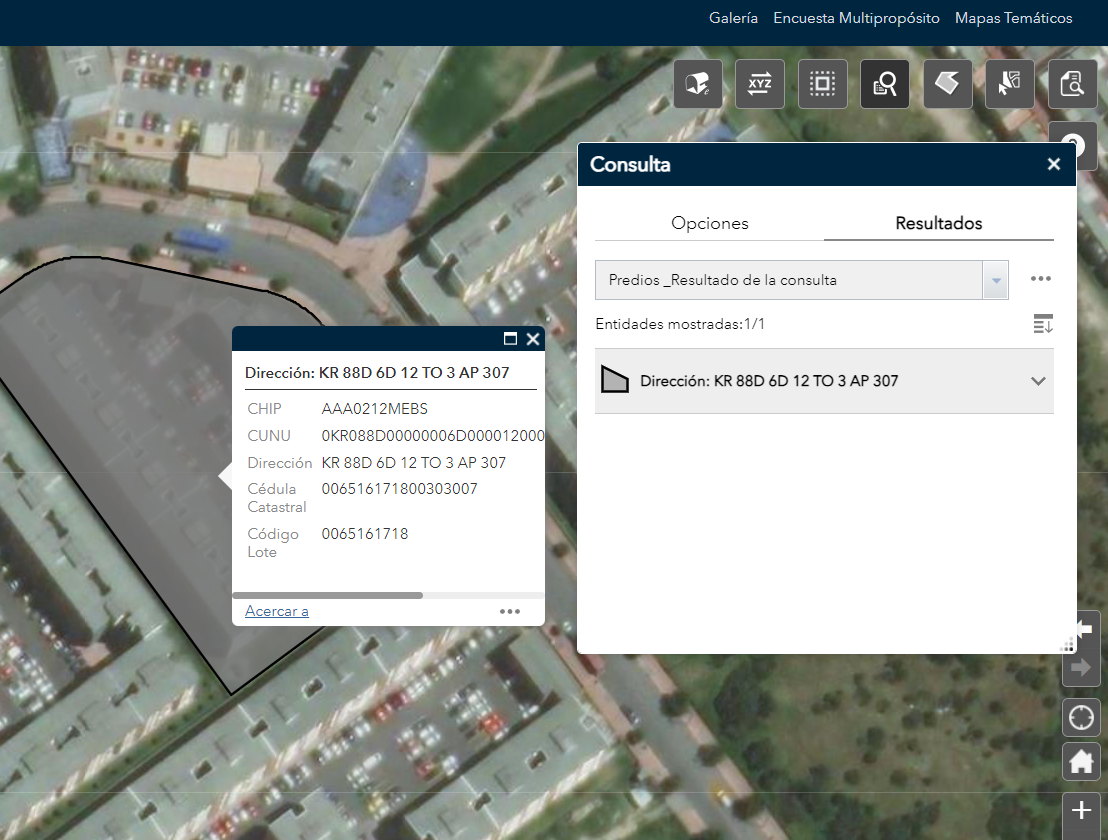The width and height of the screenshot is (1108, 840).
Task: Activate the dashed-square area selection tool
Action: [822, 84]
